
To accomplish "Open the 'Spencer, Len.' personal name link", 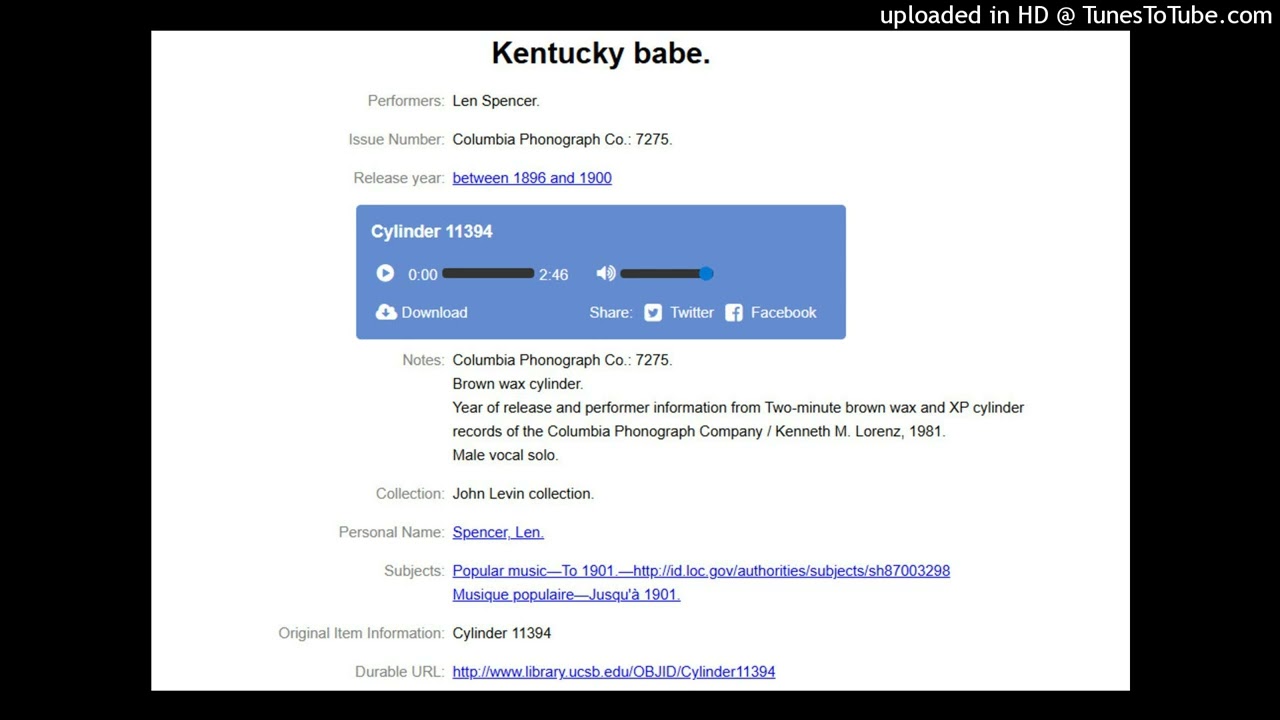I will pyautogui.click(x=498, y=532).
